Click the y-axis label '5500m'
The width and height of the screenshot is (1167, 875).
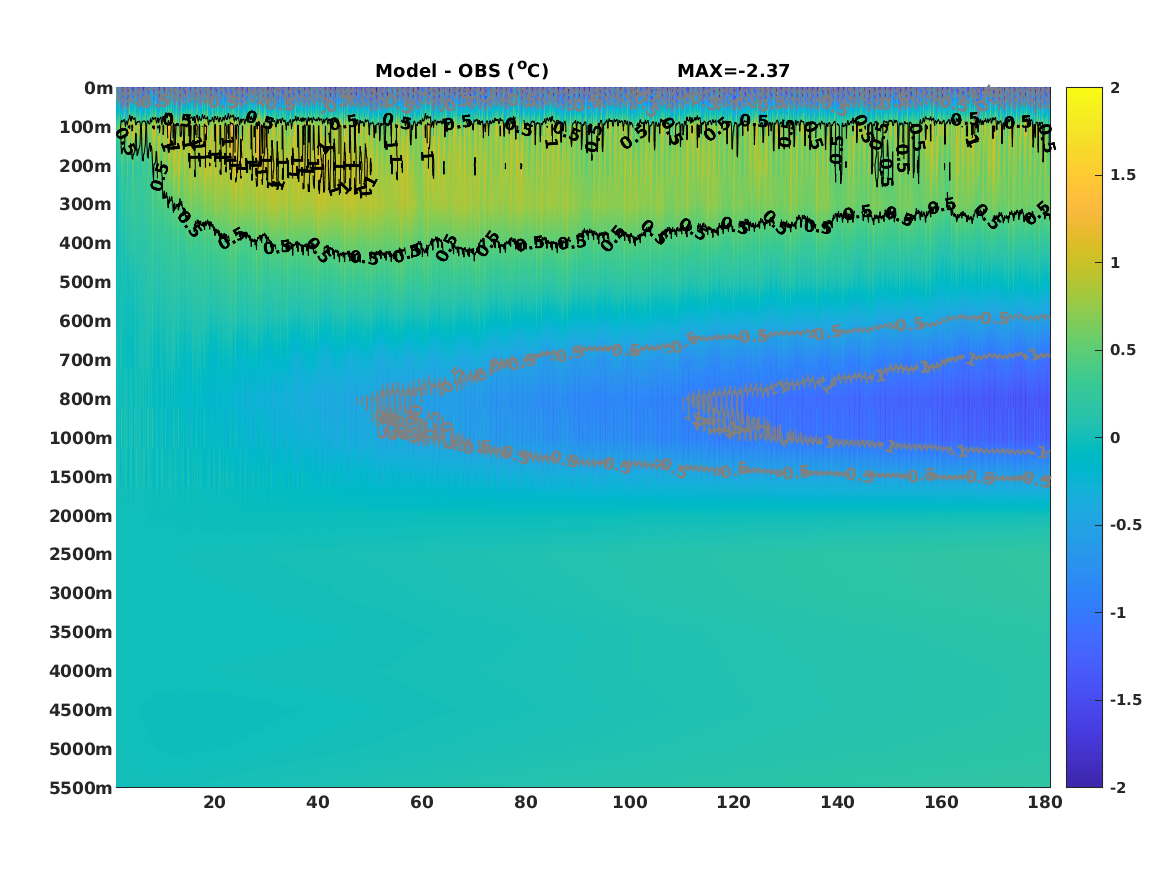(x=81, y=787)
